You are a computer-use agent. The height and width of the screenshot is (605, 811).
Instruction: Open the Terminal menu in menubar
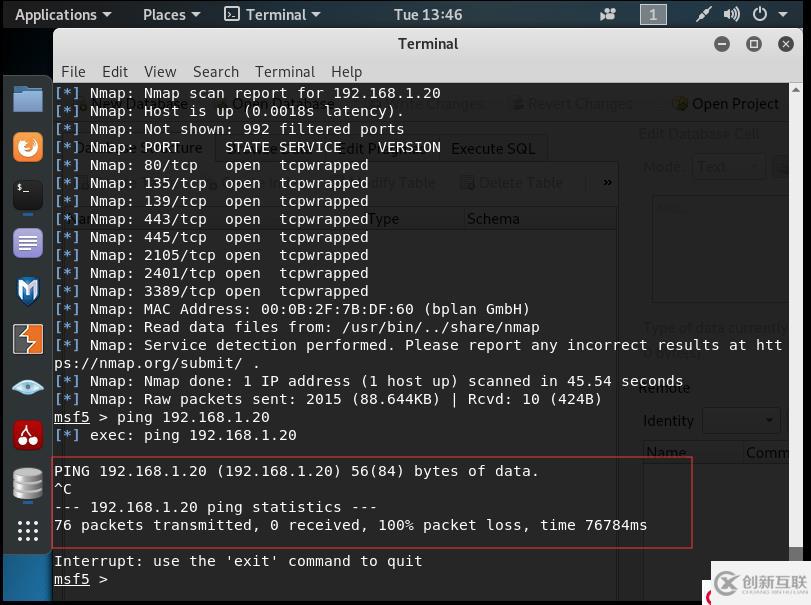click(284, 72)
